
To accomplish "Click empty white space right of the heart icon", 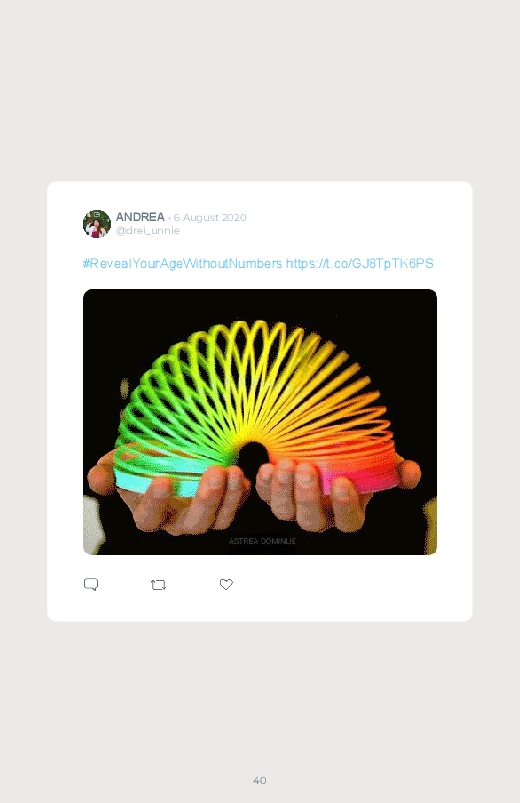I will 348,584.
